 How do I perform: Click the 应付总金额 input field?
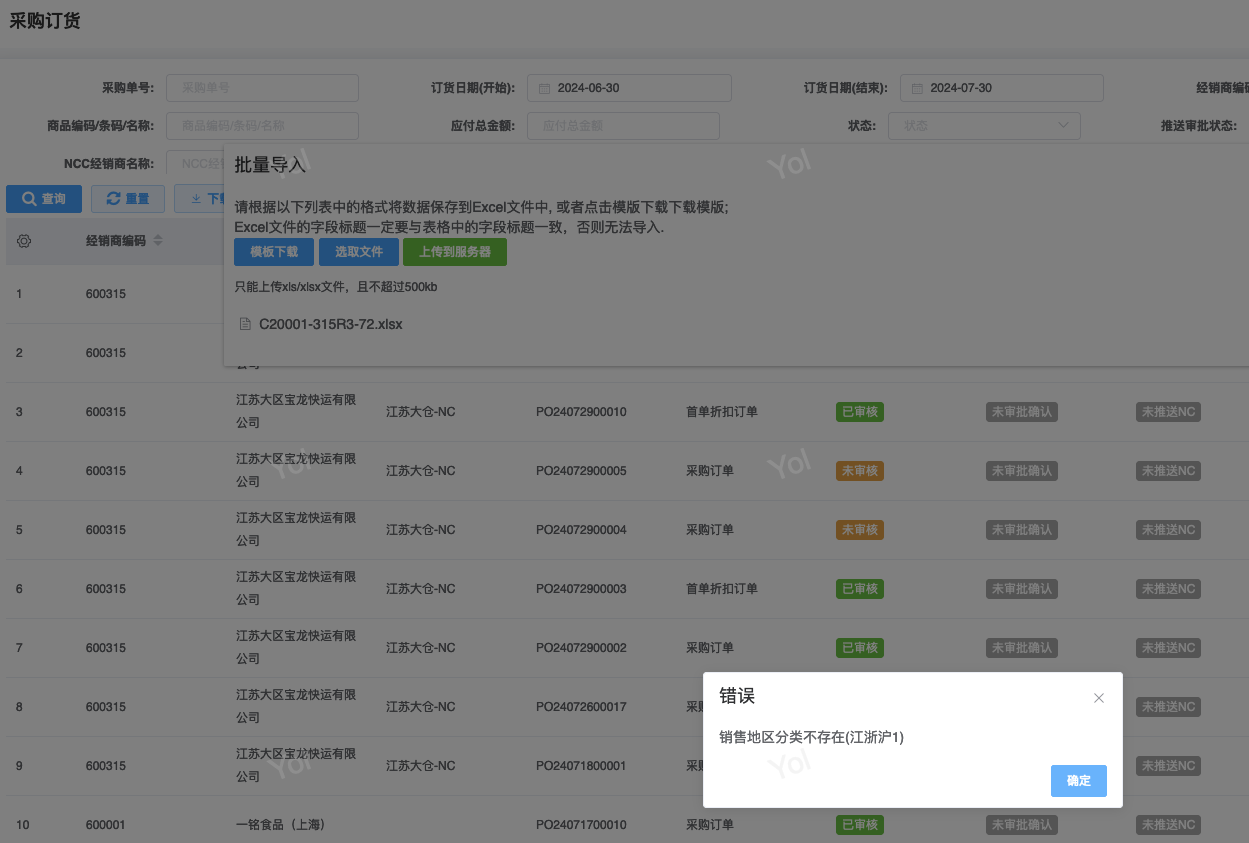pos(622,126)
